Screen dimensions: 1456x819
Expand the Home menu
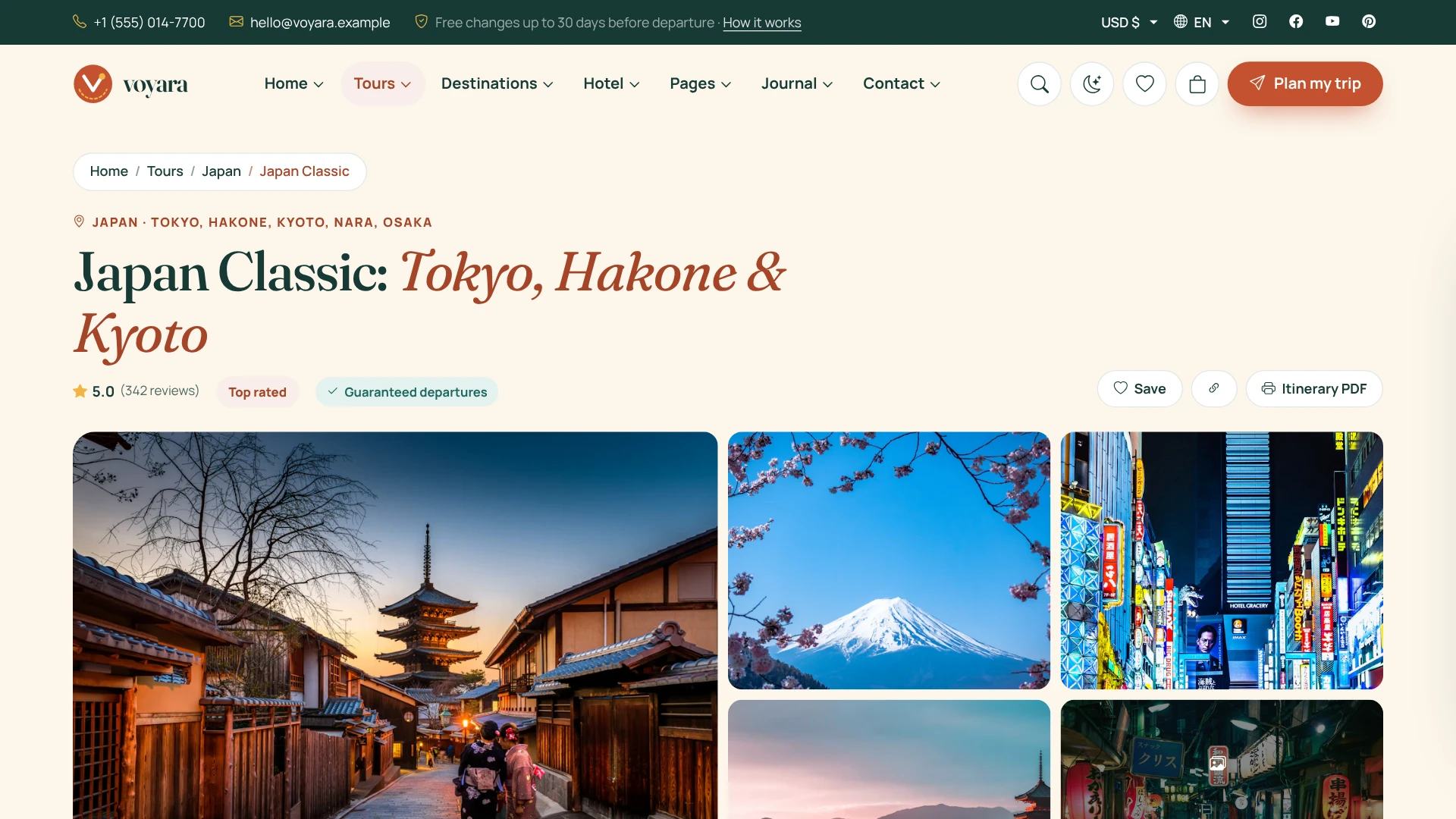tap(294, 84)
